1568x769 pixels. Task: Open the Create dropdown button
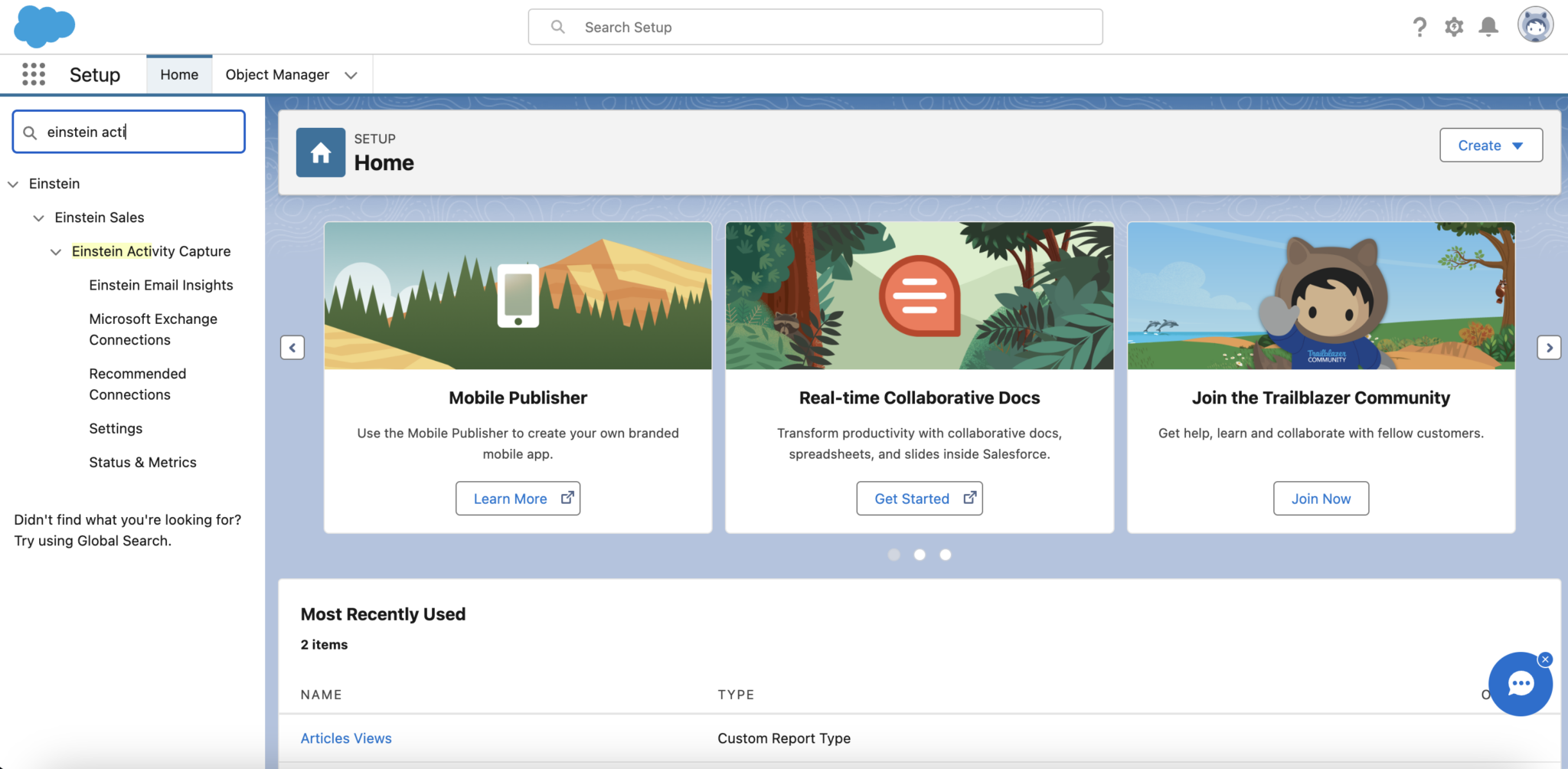click(x=1491, y=146)
